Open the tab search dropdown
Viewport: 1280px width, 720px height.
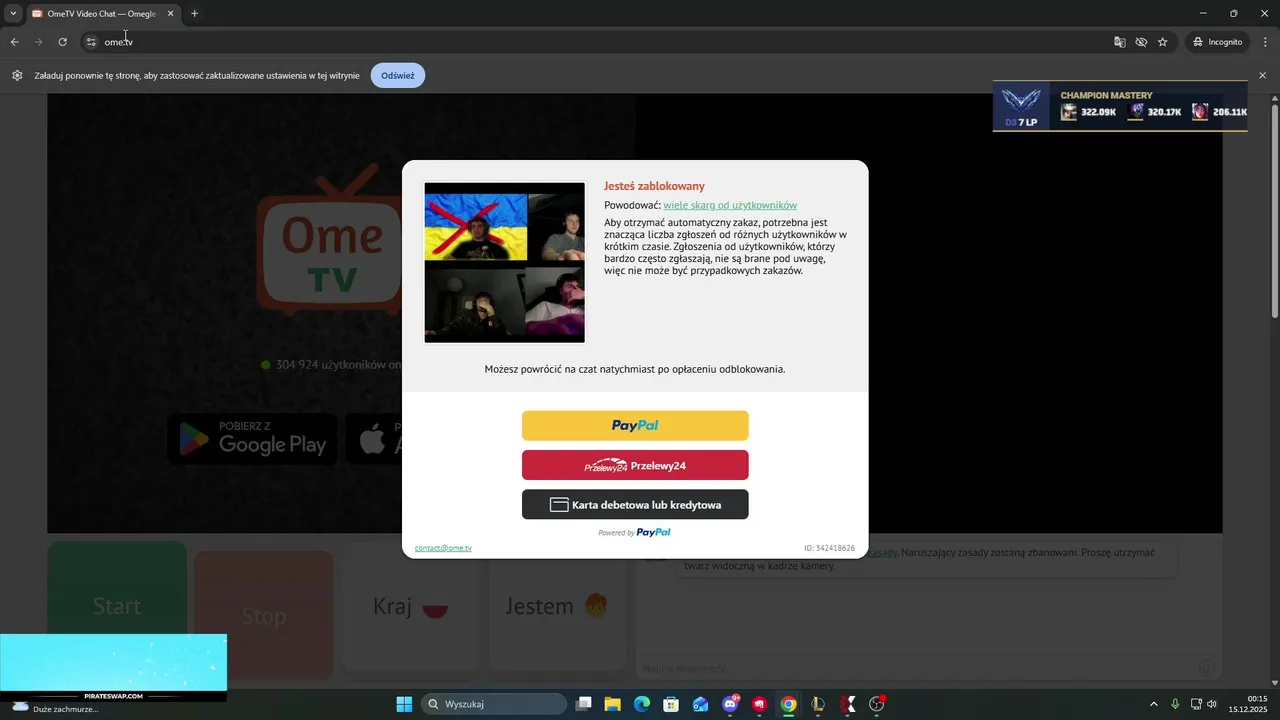(13, 13)
